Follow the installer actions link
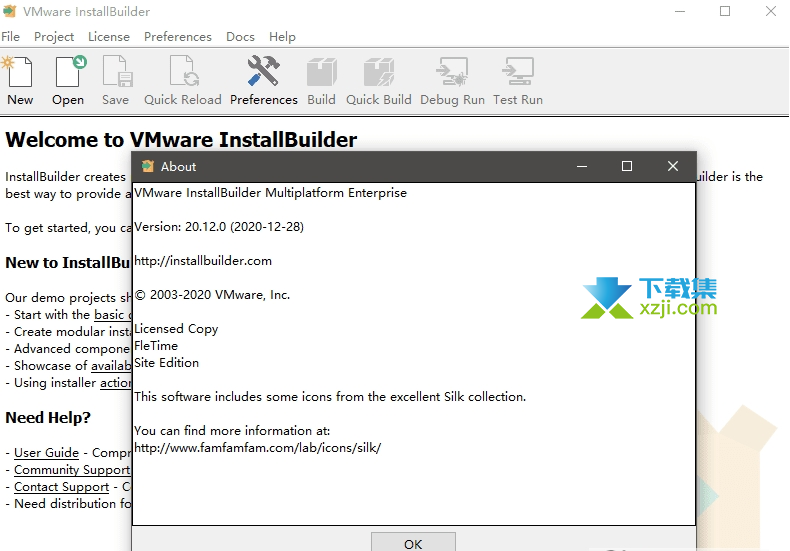Viewport: 790px width, 551px height. tap(115, 383)
